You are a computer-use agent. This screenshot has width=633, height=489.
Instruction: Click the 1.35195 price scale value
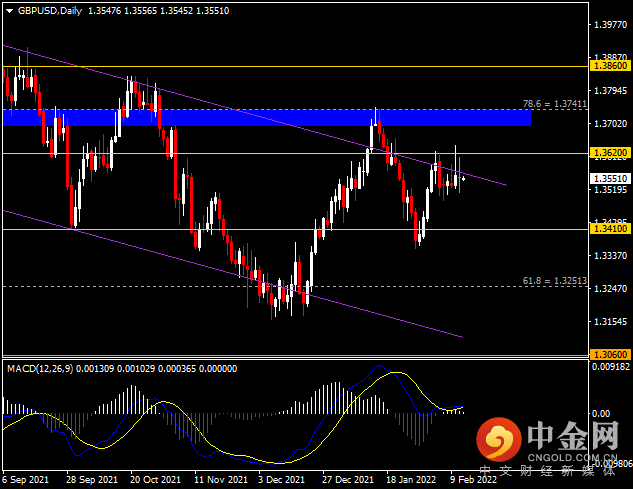pos(610,189)
